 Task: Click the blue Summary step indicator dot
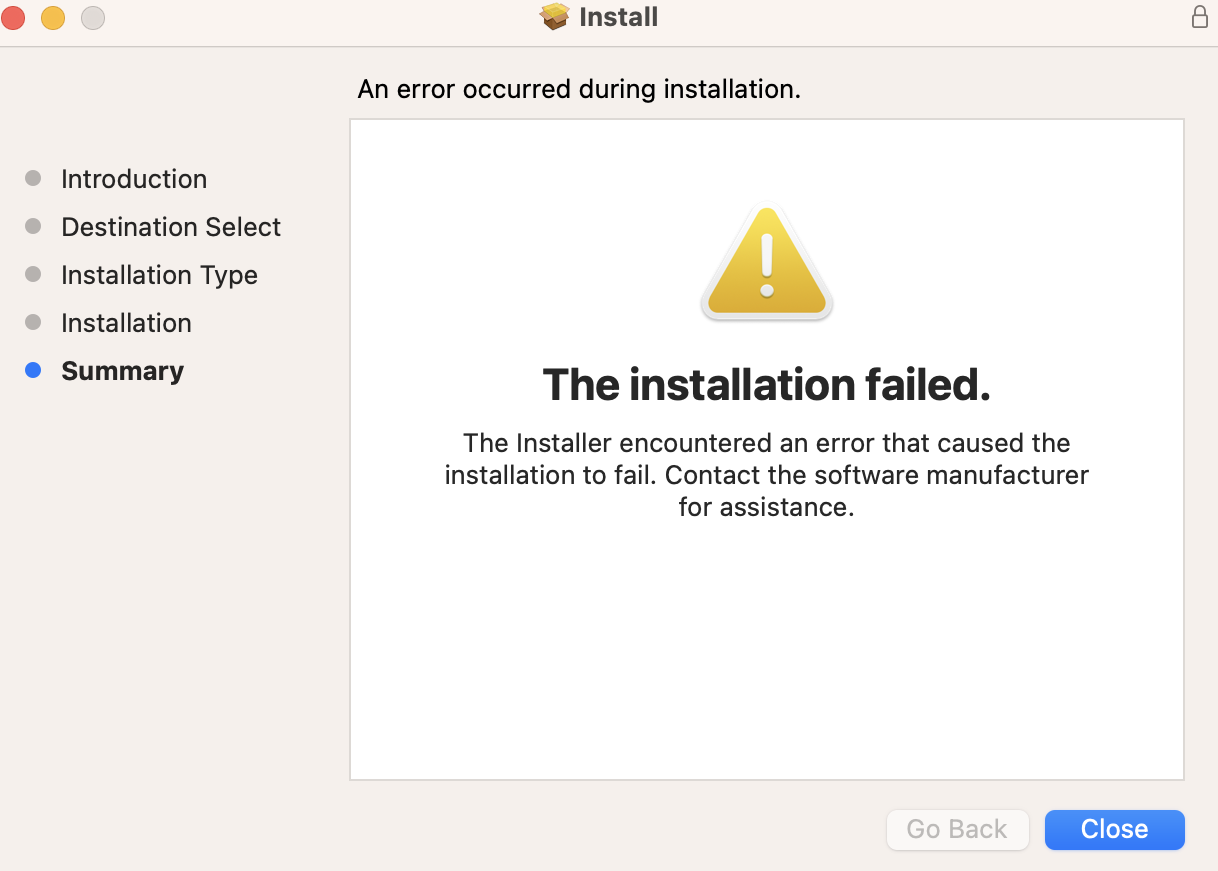[33, 370]
